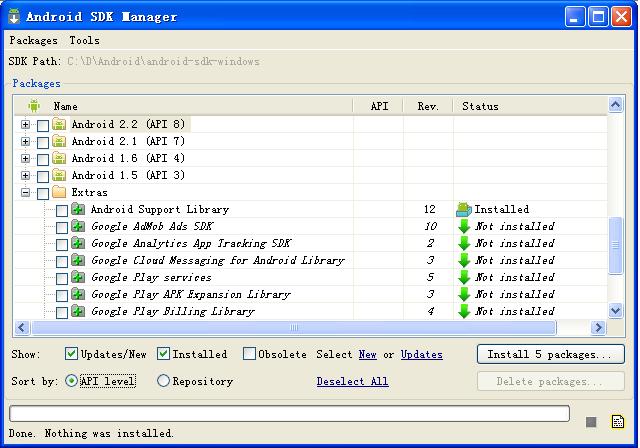640x448 pixels.
Task: Uncheck the Installed show filter
Action: [x=163, y=353]
